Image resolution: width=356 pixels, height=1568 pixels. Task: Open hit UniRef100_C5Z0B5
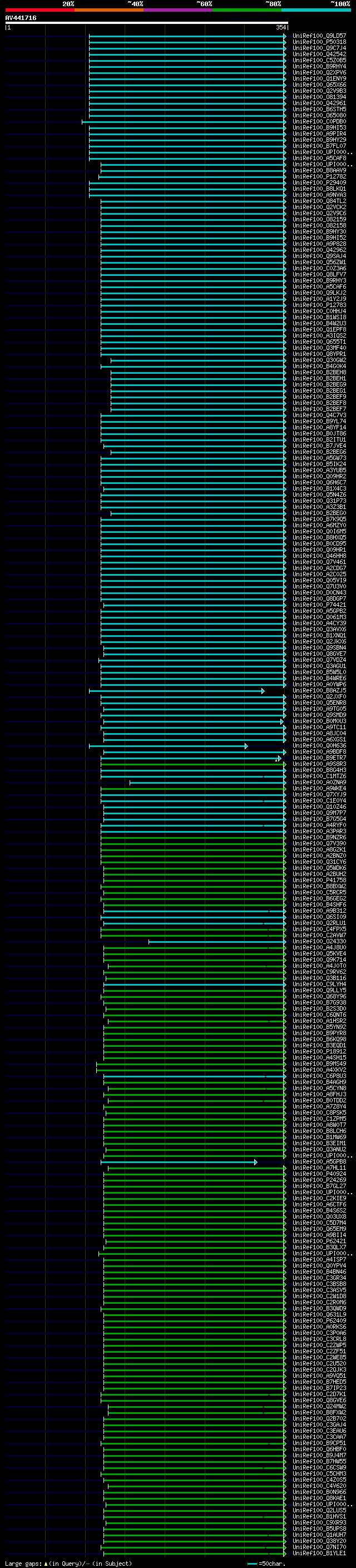[x=319, y=60]
